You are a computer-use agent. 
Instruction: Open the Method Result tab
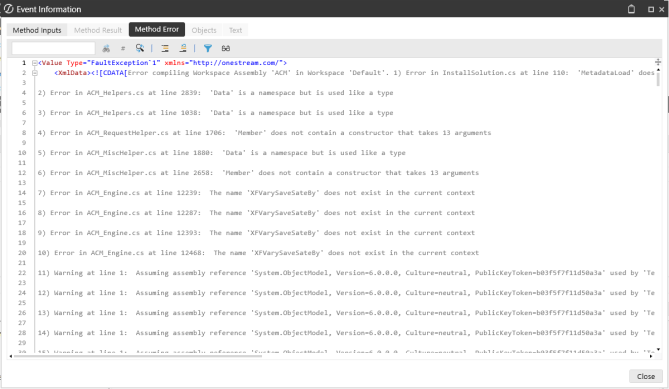click(x=98, y=30)
